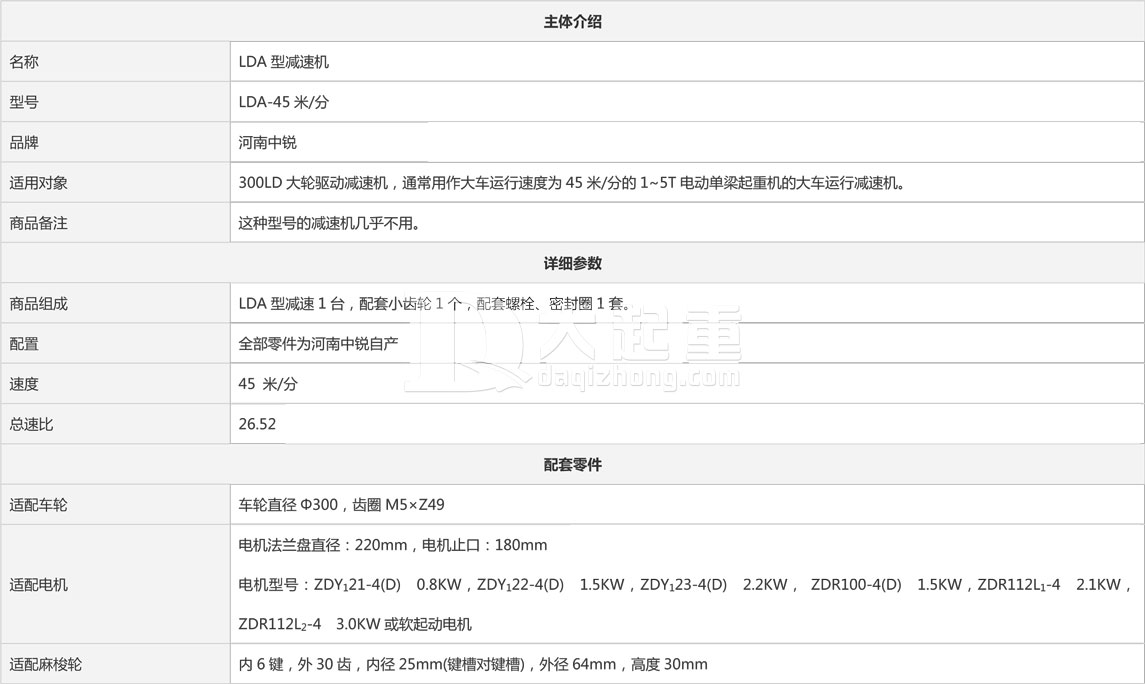Click the 配套零件 section header
Viewport: 1145px width, 684px height.
572,464
